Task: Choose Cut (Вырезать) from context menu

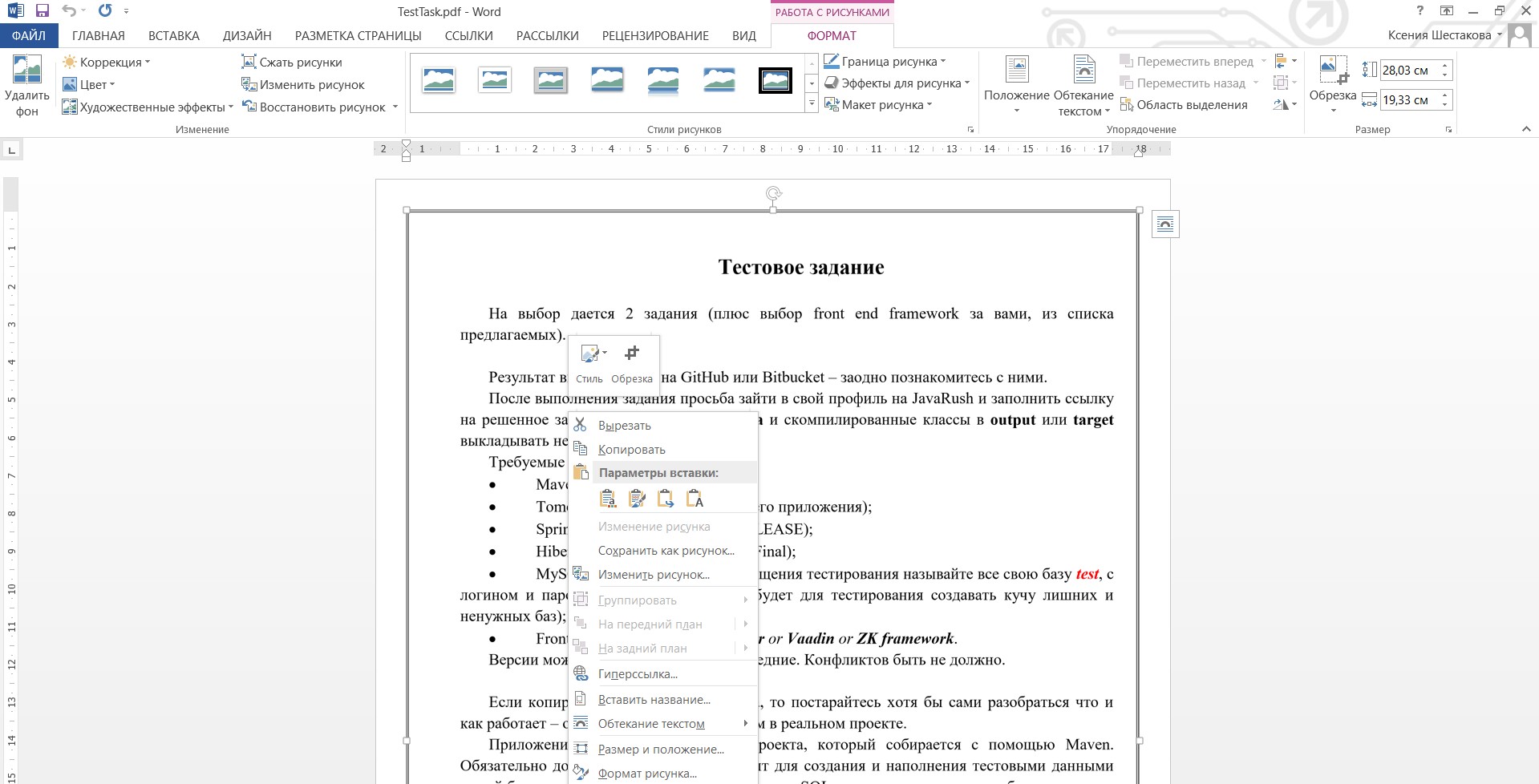Action: tap(663, 426)
